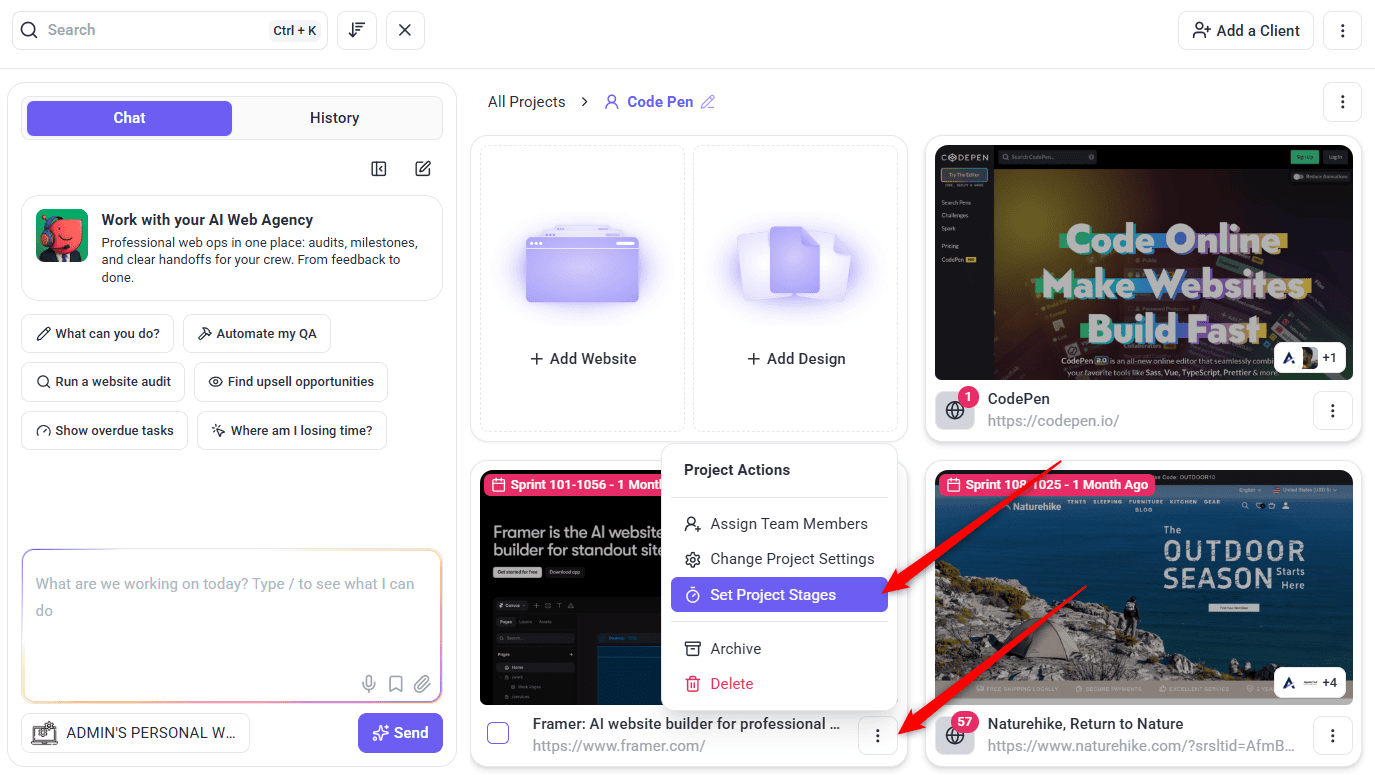Focus the Search input field
1375x775 pixels.
pos(170,30)
